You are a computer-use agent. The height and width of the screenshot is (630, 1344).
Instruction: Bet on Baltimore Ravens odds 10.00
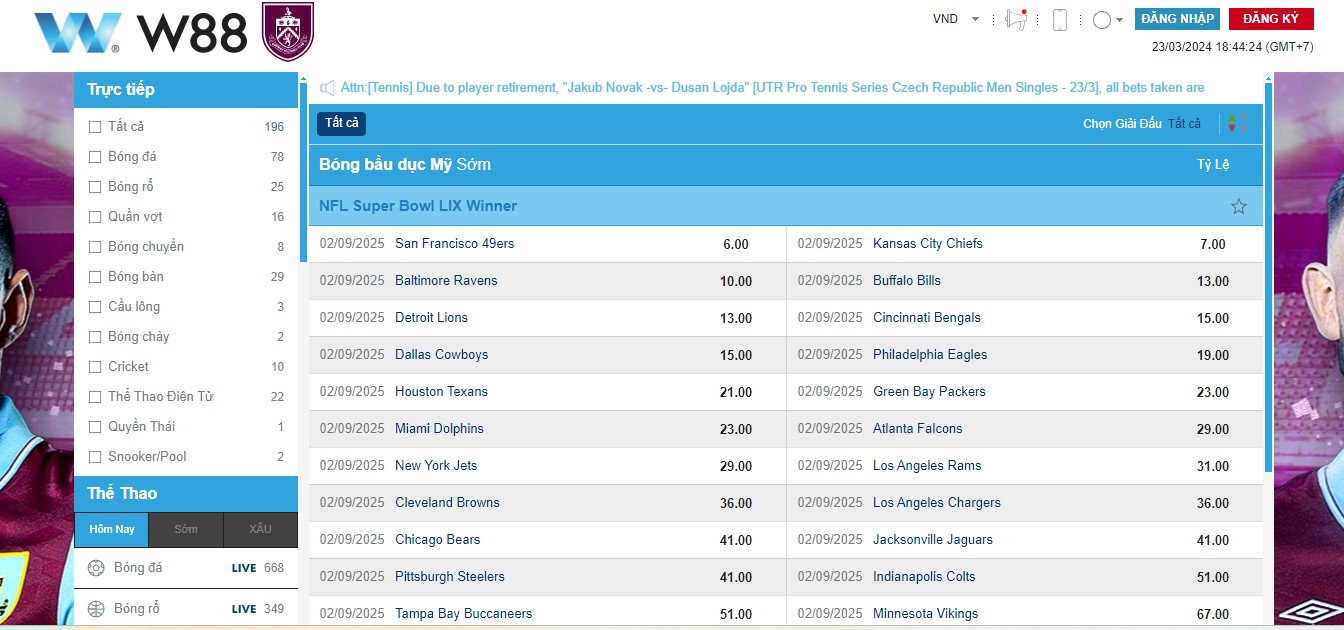tap(736, 281)
